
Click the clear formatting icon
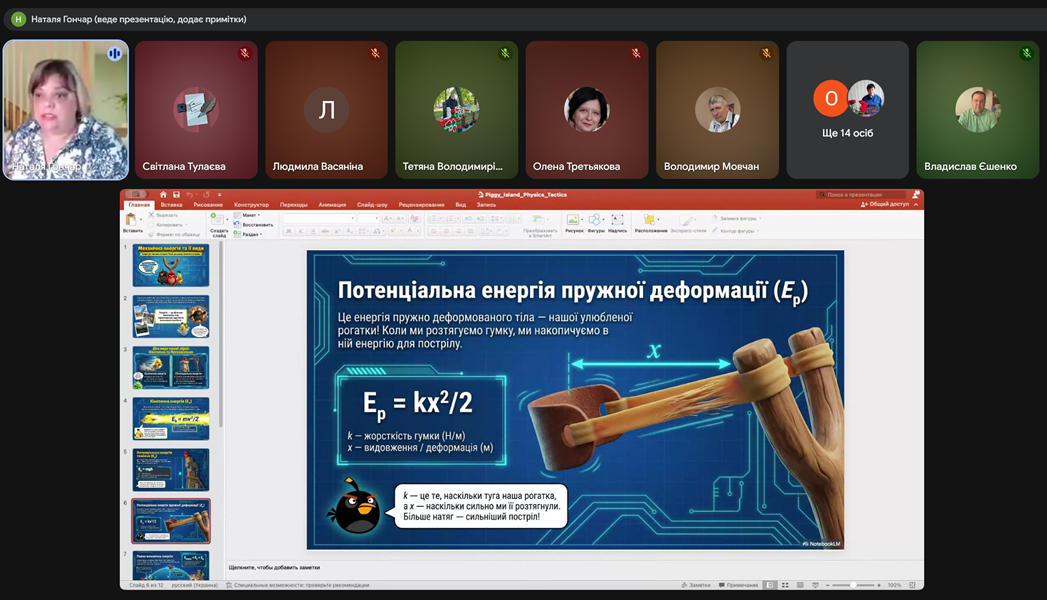click(414, 218)
